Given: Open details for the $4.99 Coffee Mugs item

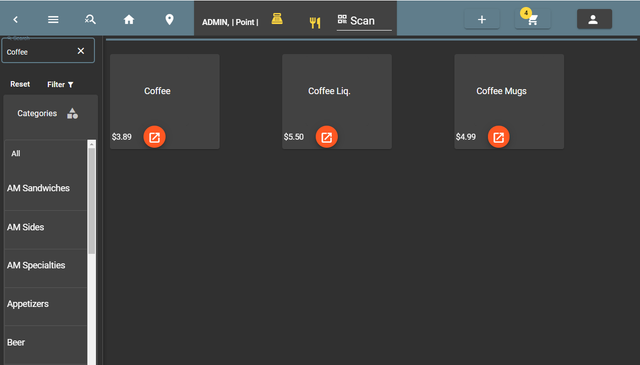Looking at the screenshot, I should pyautogui.click(x=498, y=137).
